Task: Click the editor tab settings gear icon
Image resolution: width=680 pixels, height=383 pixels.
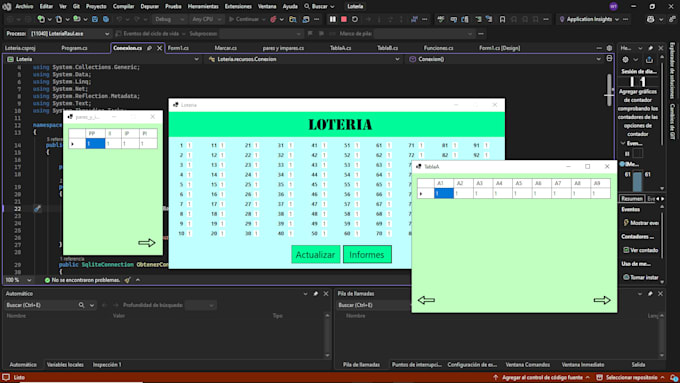Action: [609, 48]
